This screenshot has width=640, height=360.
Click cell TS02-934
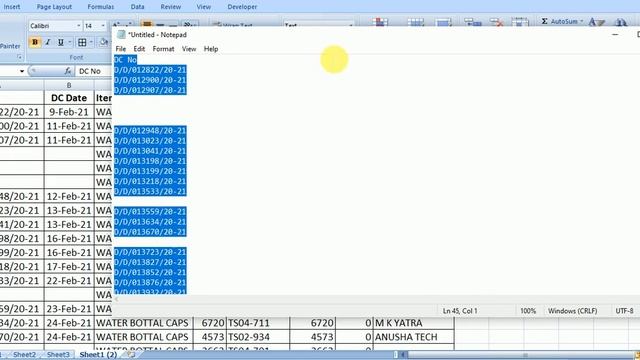pyautogui.click(x=258, y=337)
